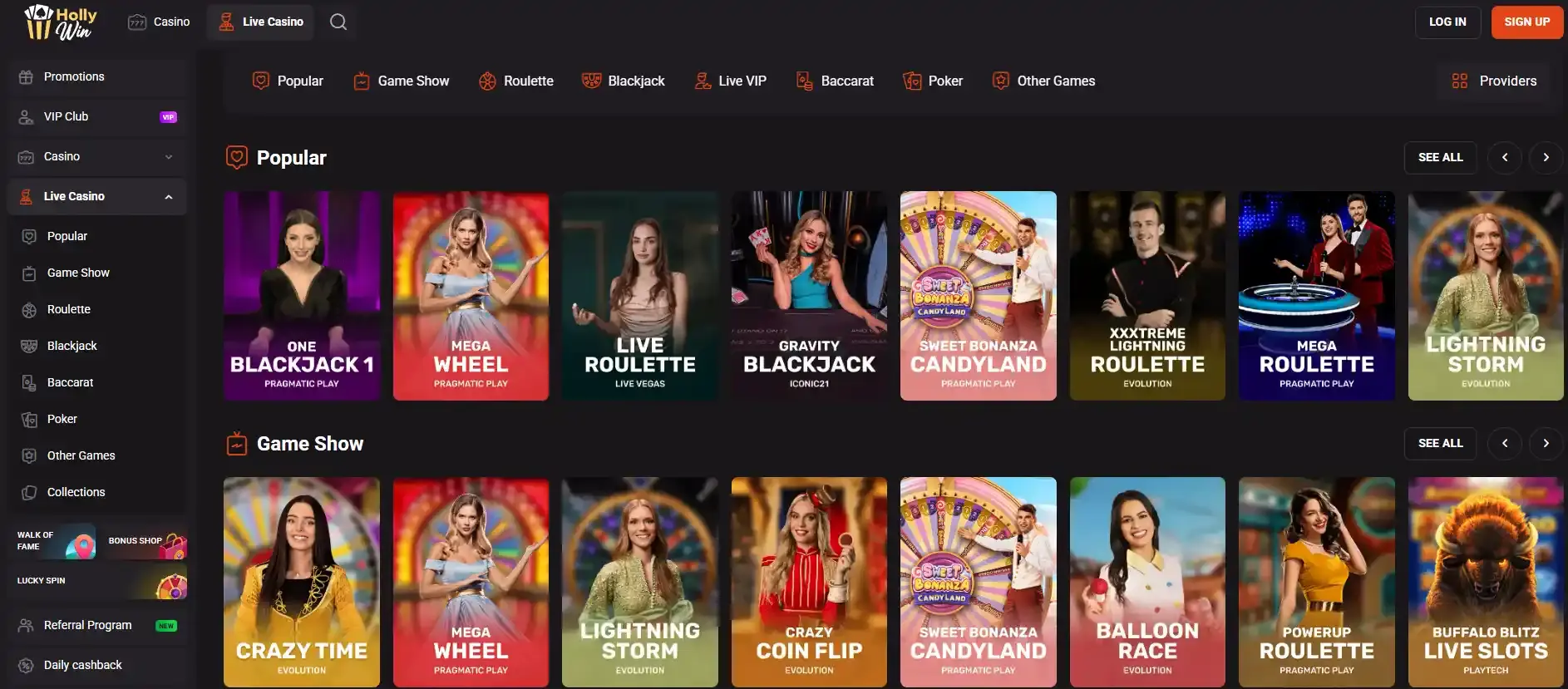Go to previous Popular games

click(x=1505, y=157)
